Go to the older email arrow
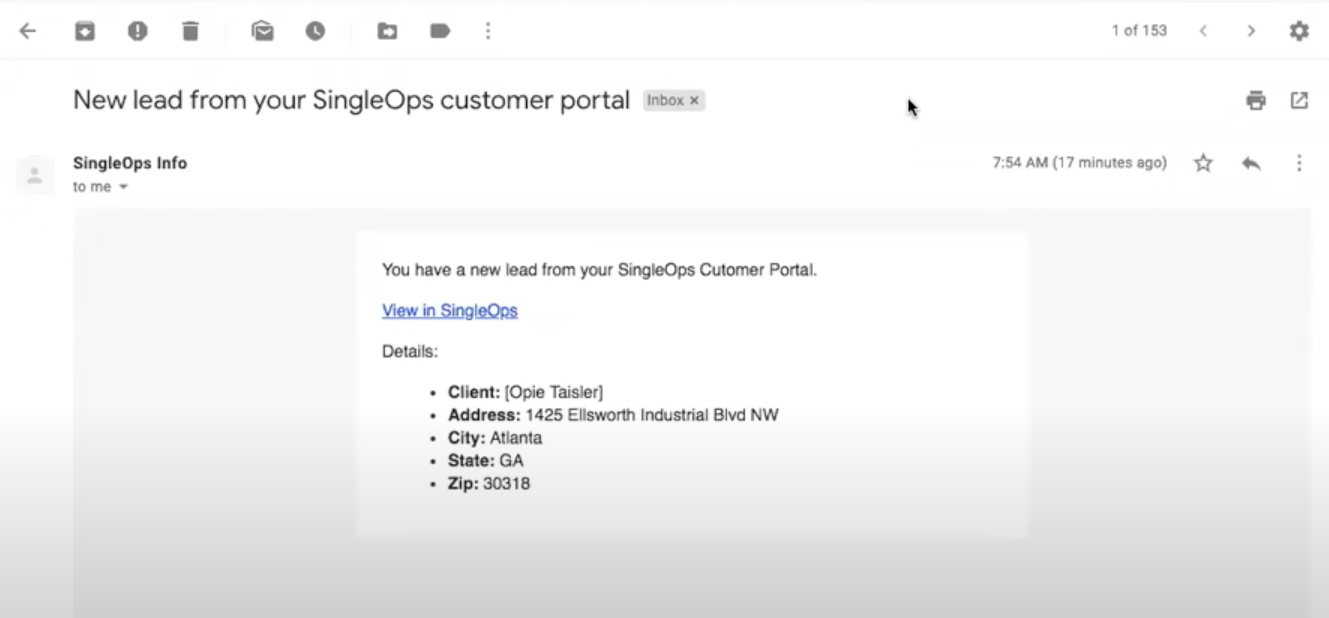Image resolution: width=1329 pixels, height=618 pixels. pos(1251,31)
